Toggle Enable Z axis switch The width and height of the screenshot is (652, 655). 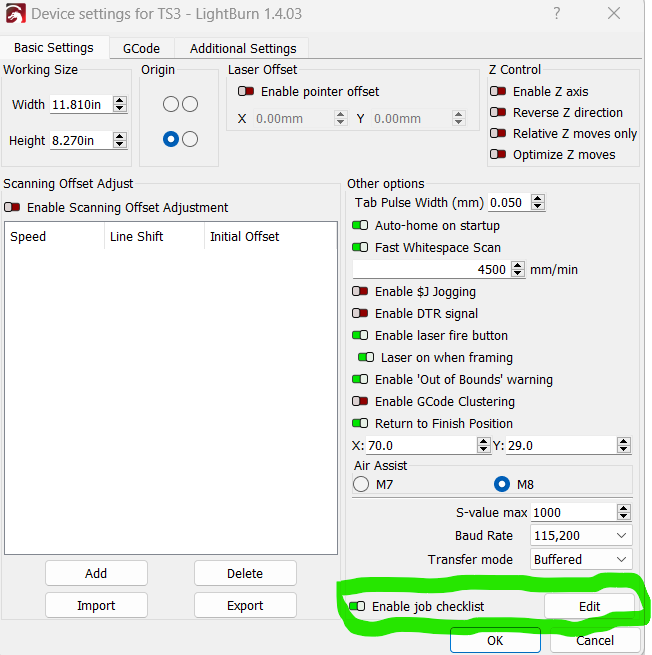click(498, 91)
